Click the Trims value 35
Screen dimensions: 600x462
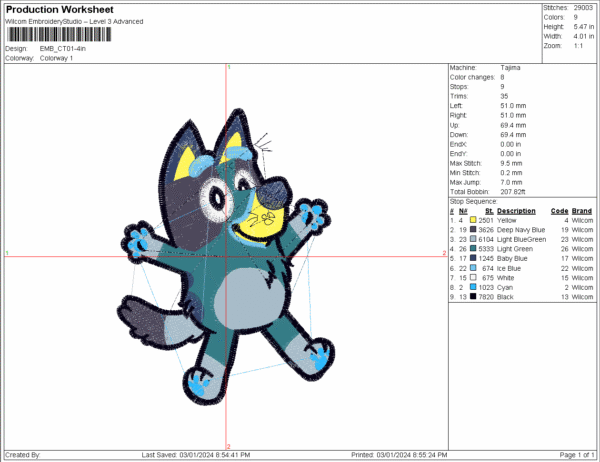click(x=504, y=96)
